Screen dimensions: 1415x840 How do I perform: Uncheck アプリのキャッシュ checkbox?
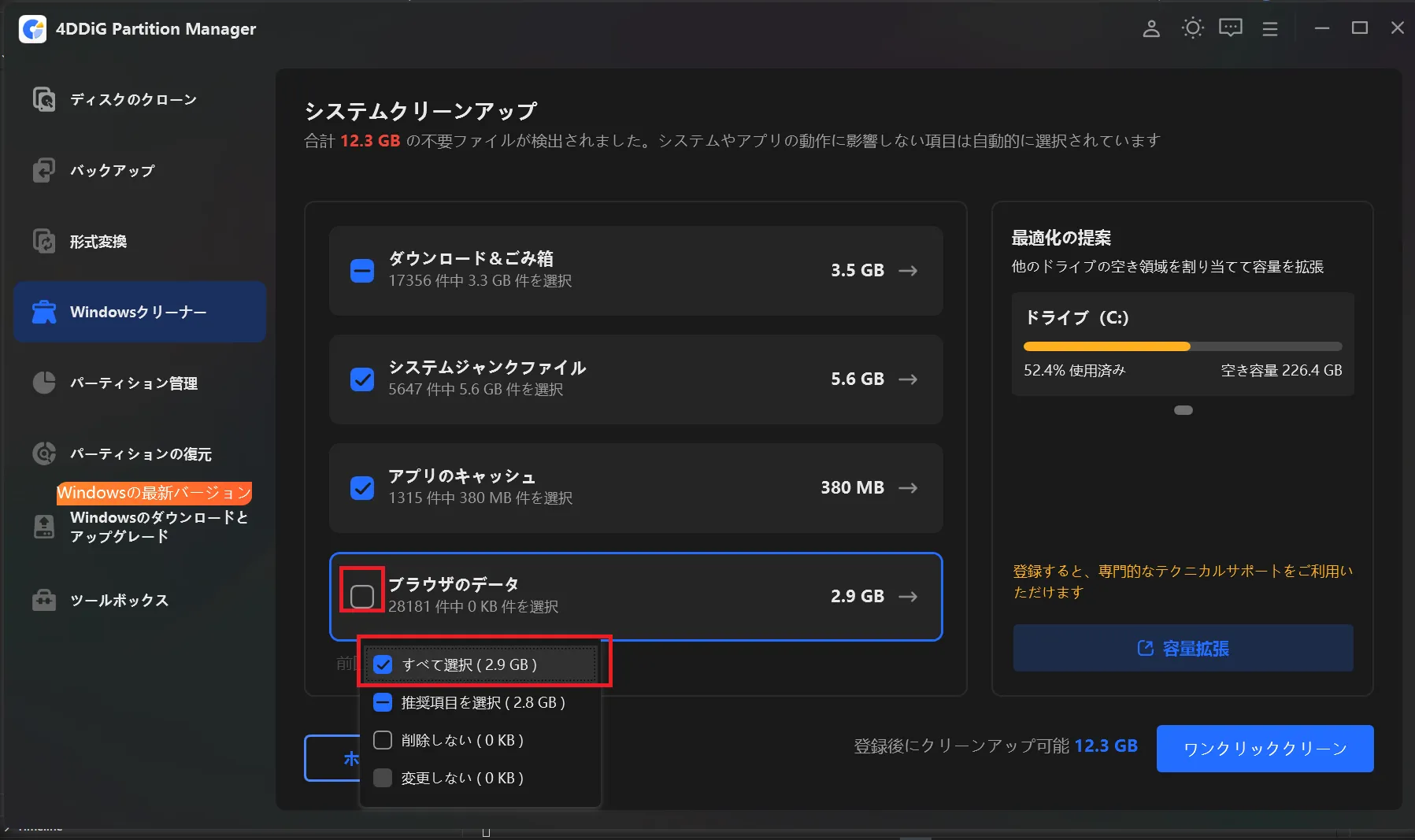(x=362, y=488)
